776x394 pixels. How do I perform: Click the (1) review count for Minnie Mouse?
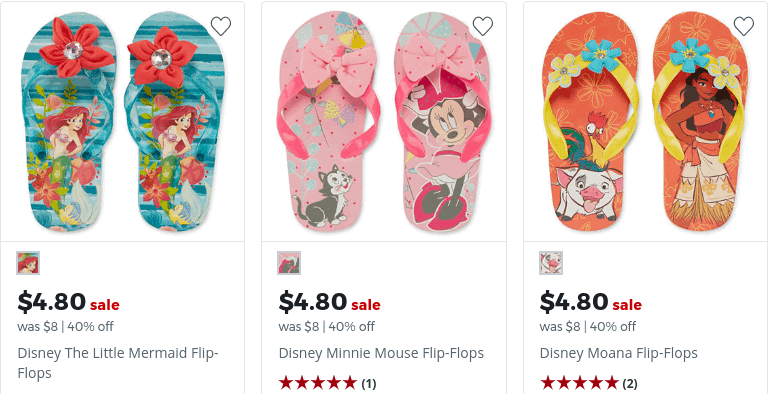(x=369, y=384)
